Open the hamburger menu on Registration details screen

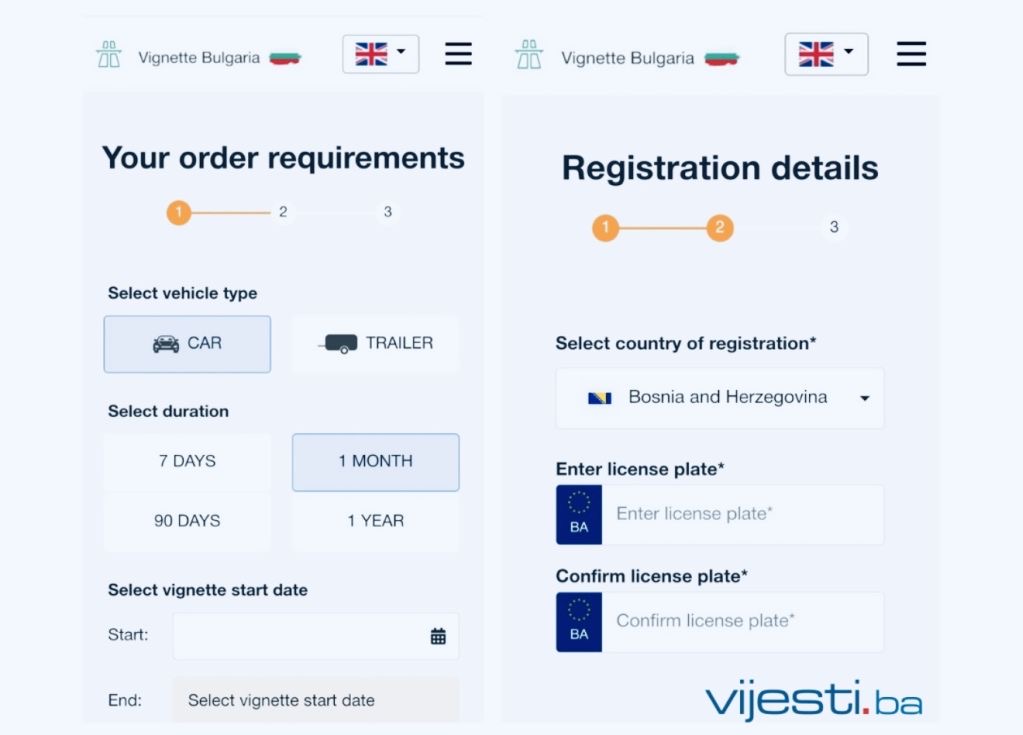911,54
